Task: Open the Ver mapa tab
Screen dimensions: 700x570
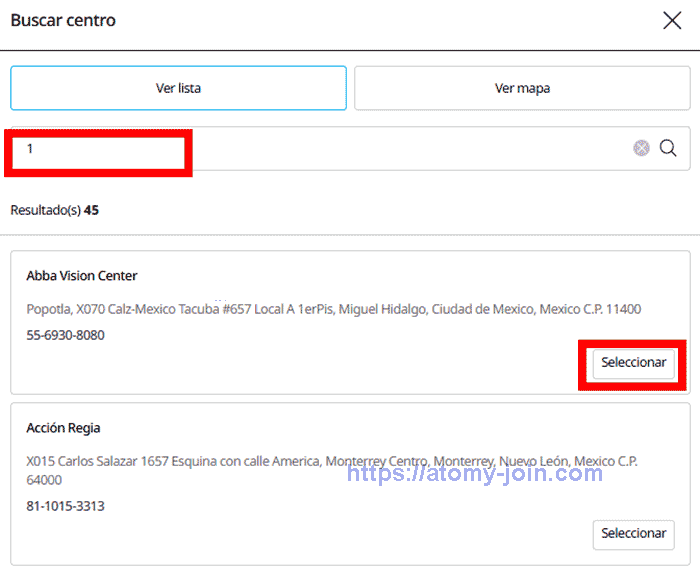Action: pyautogui.click(x=522, y=88)
